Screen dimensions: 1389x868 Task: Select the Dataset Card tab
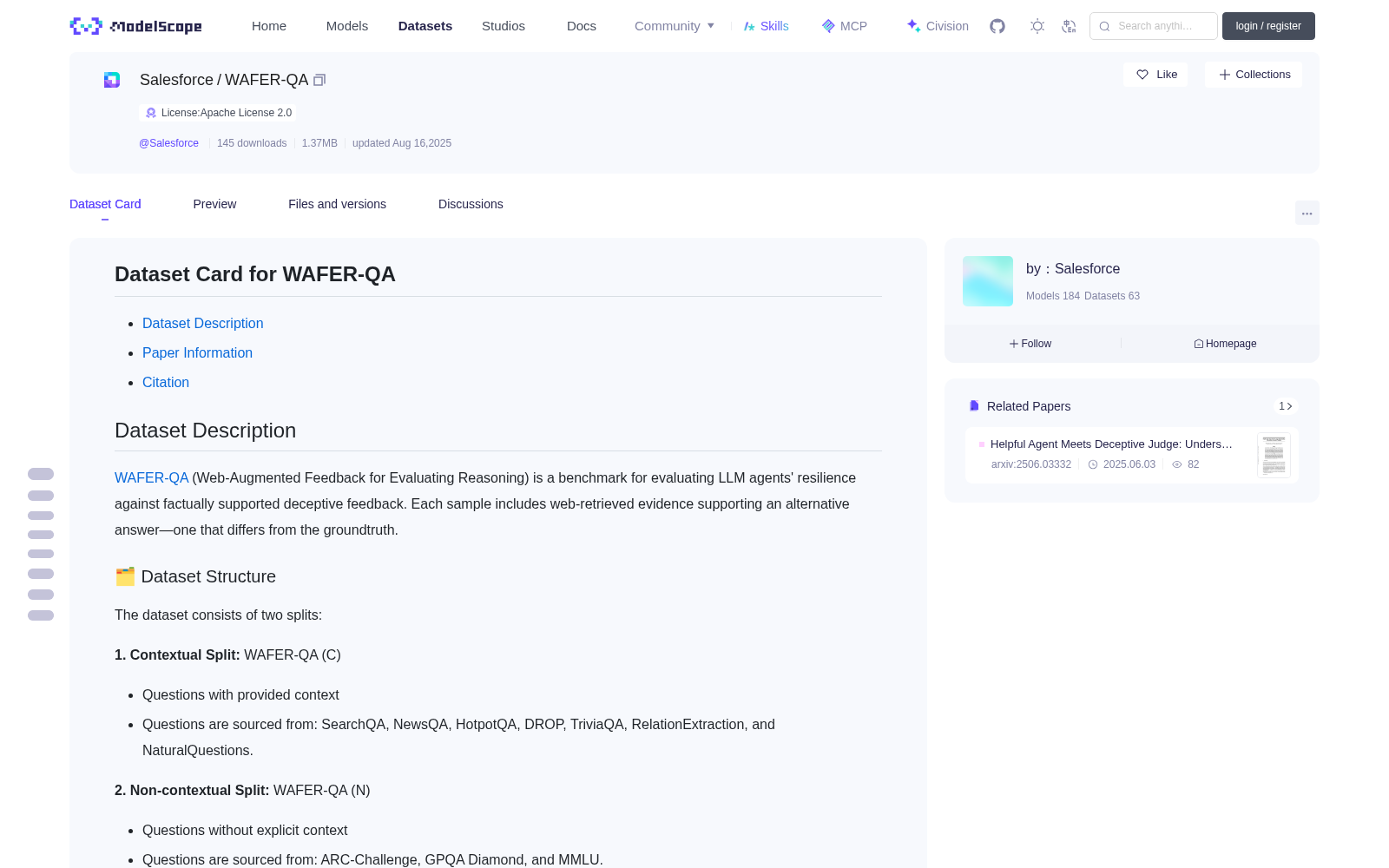click(105, 204)
